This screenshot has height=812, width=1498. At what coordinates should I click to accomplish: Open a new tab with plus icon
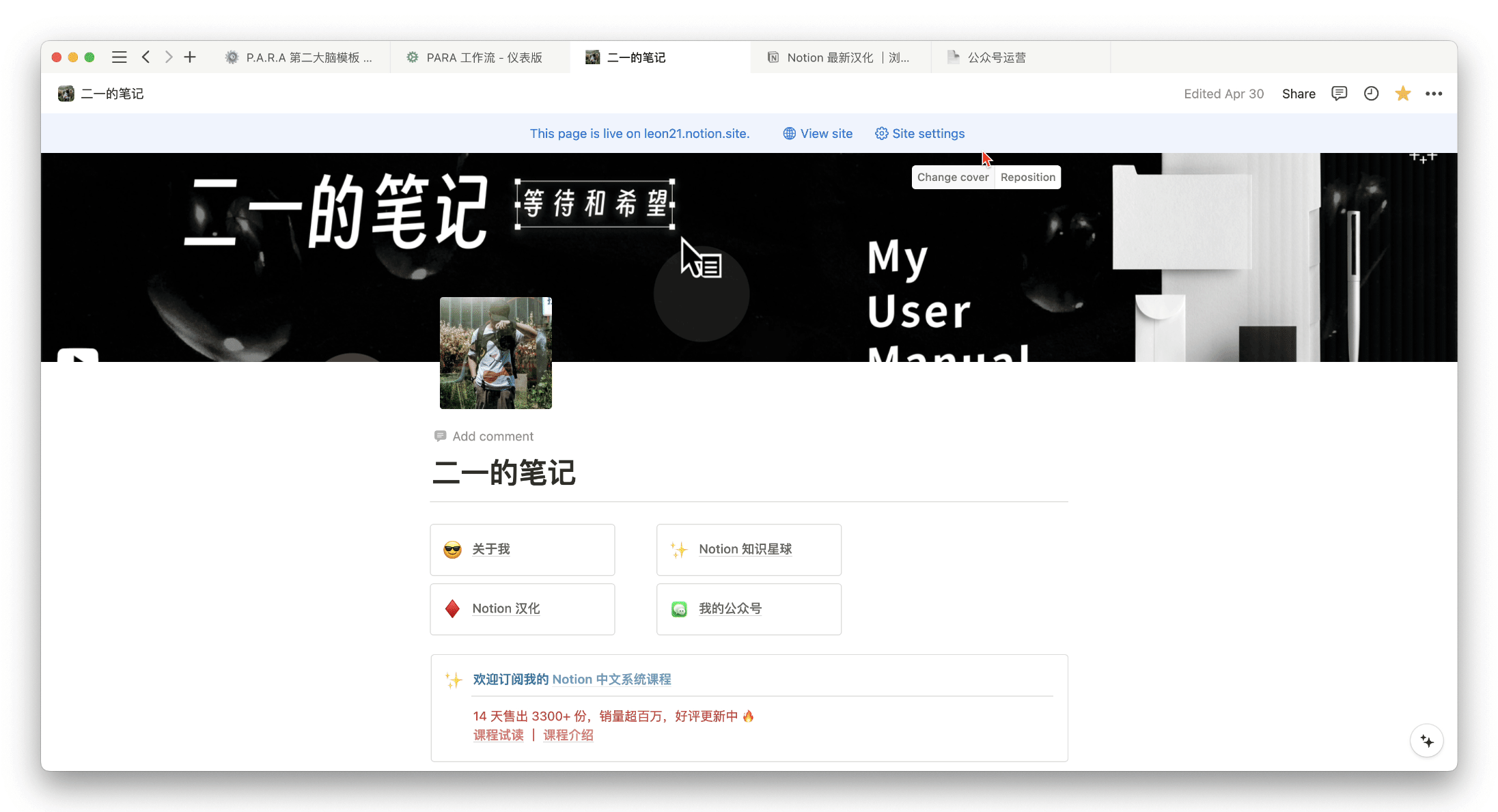pyautogui.click(x=190, y=57)
